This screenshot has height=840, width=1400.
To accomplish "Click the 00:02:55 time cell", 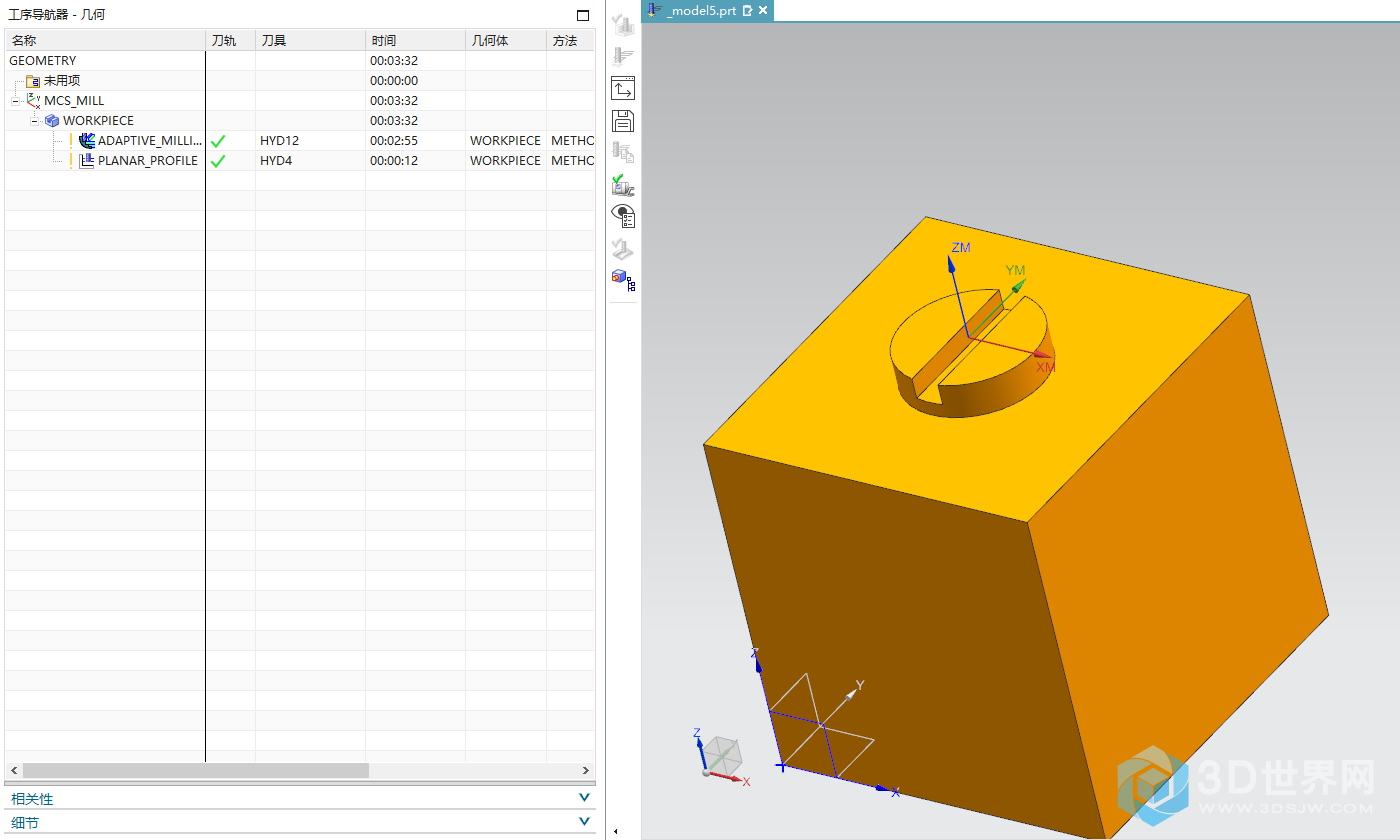I will pos(415,141).
